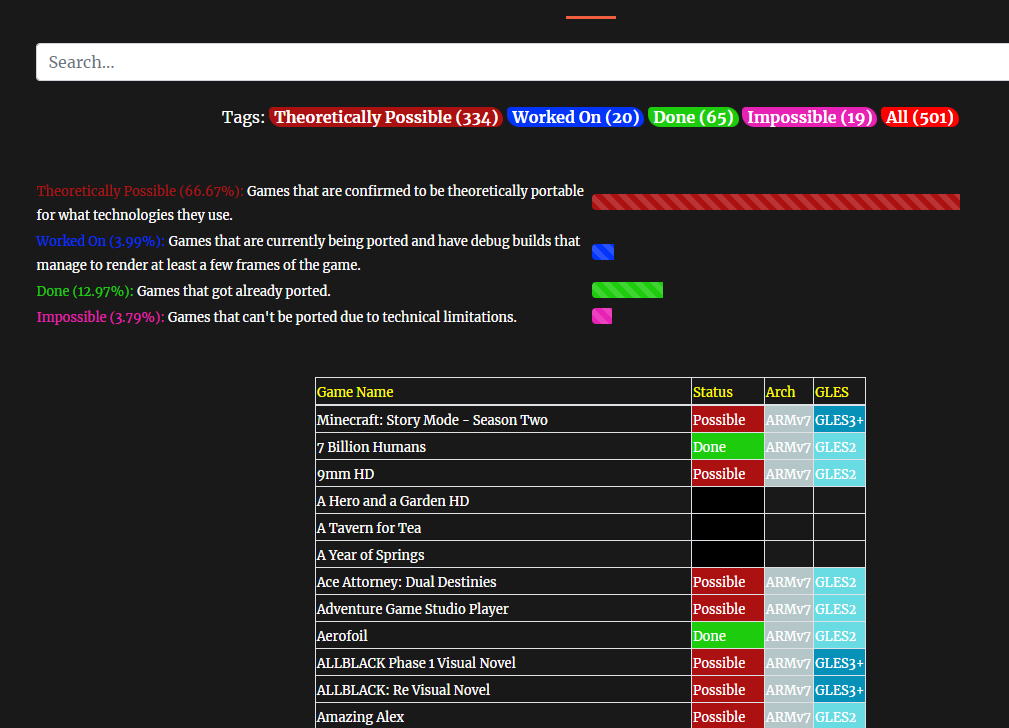Click the Theoretically Possible (66.67%) legend label
1009x728 pixels.
click(140, 191)
